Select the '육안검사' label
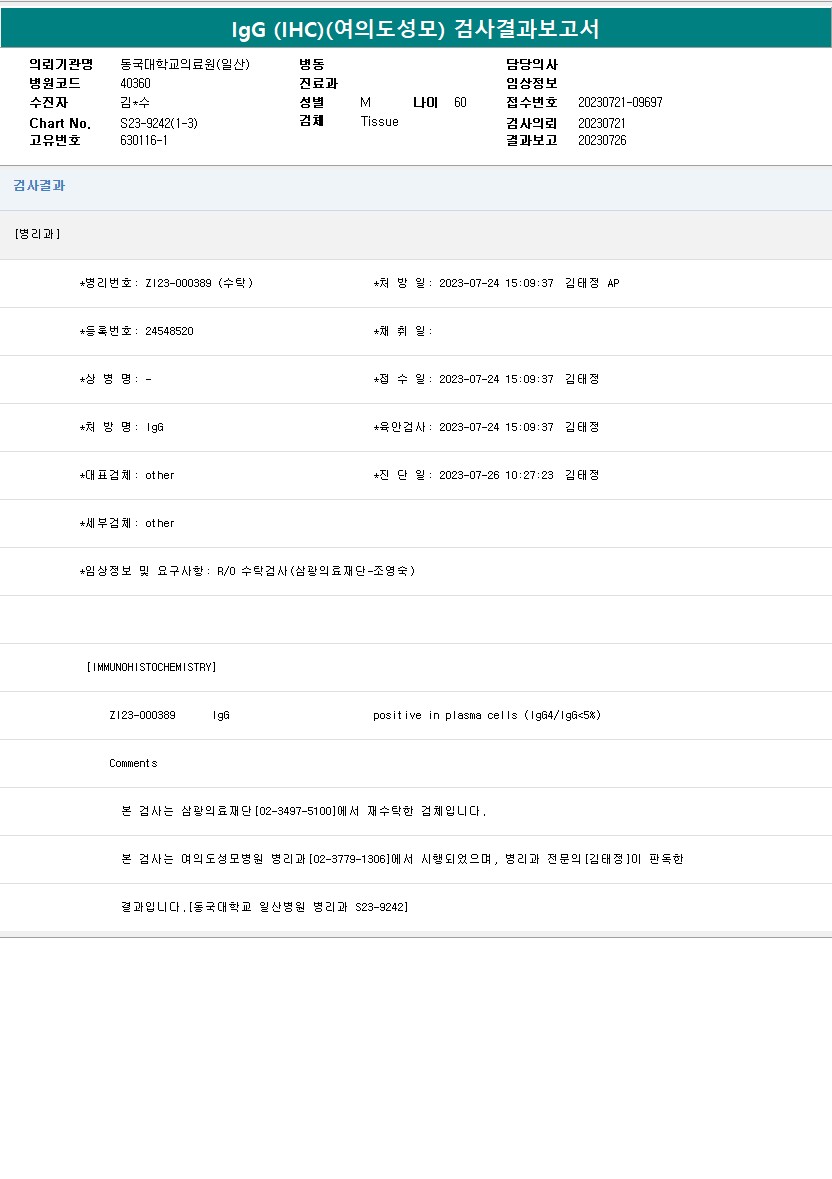Image resolution: width=832 pixels, height=1179 pixels. 403,428
